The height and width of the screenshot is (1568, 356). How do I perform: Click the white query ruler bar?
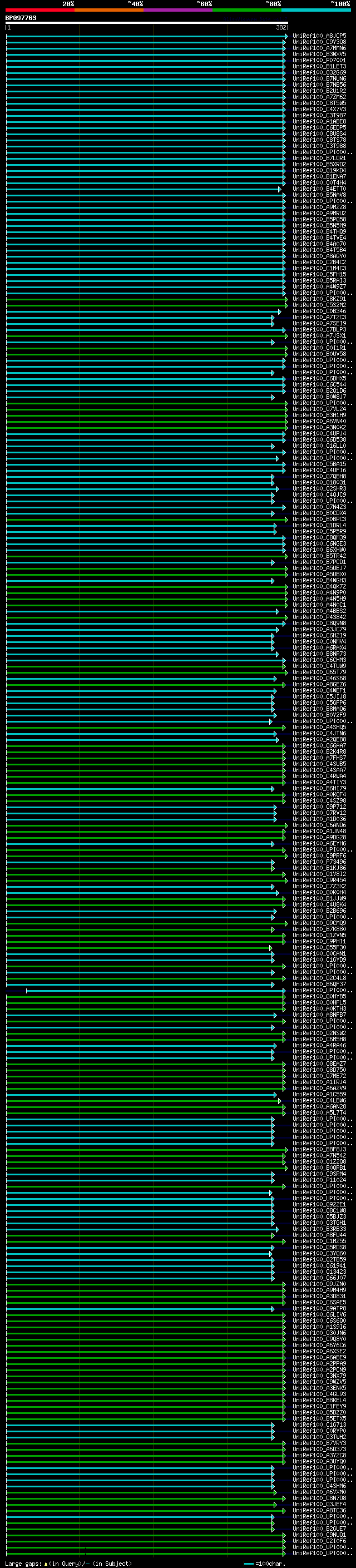147,23
